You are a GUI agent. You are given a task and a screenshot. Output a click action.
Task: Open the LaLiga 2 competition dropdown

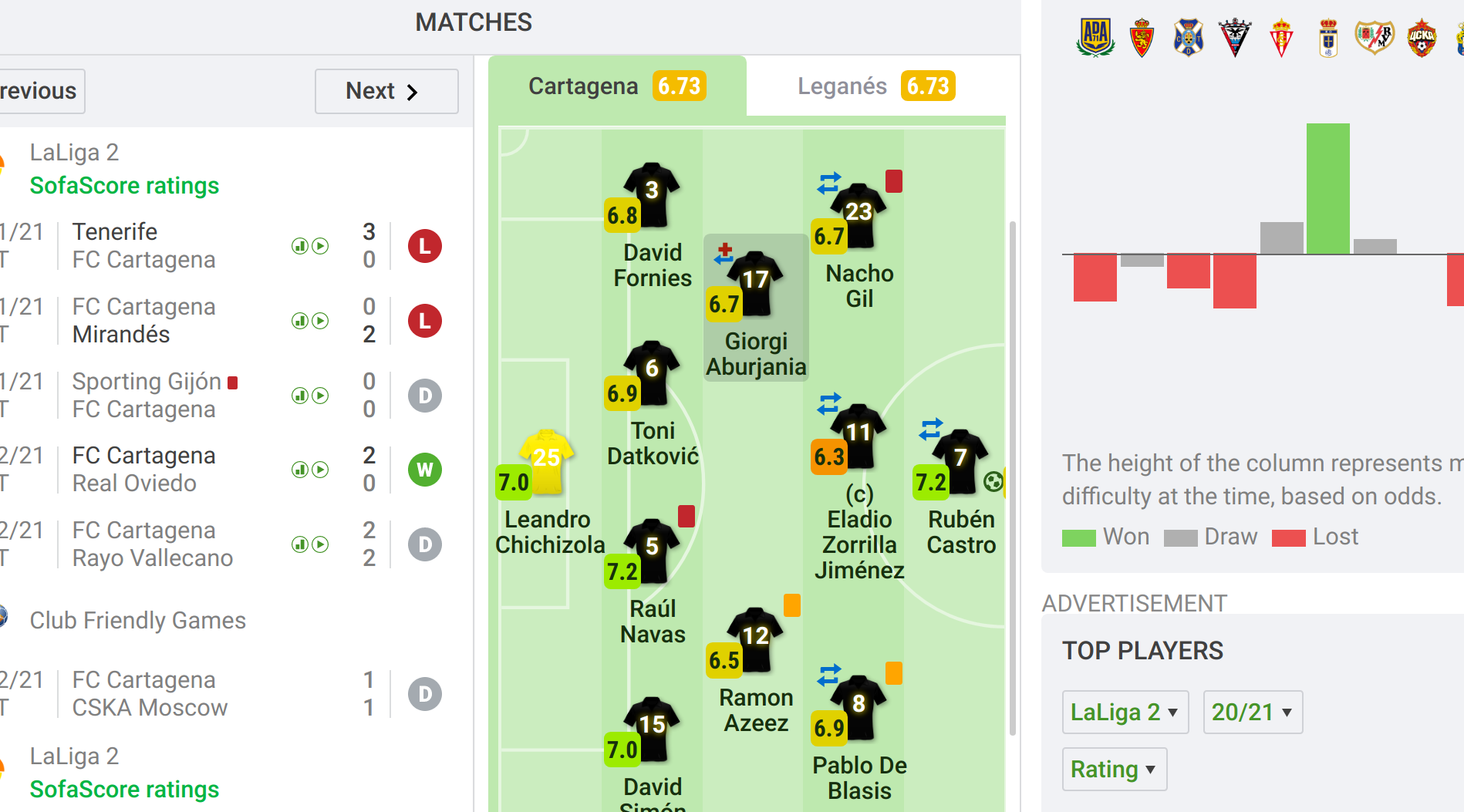coord(1125,712)
